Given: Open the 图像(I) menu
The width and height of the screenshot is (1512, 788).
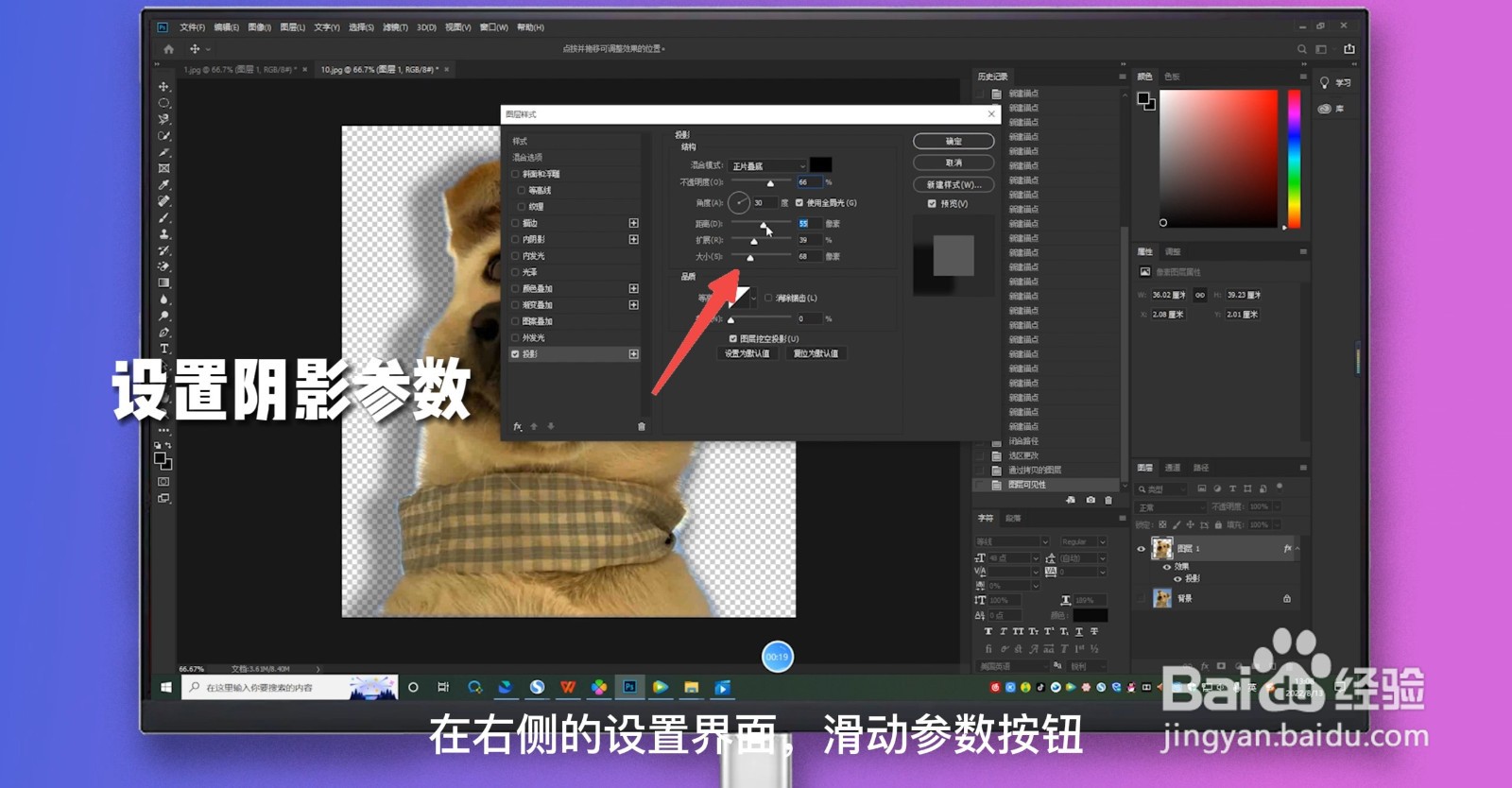Looking at the screenshot, I should [259, 27].
